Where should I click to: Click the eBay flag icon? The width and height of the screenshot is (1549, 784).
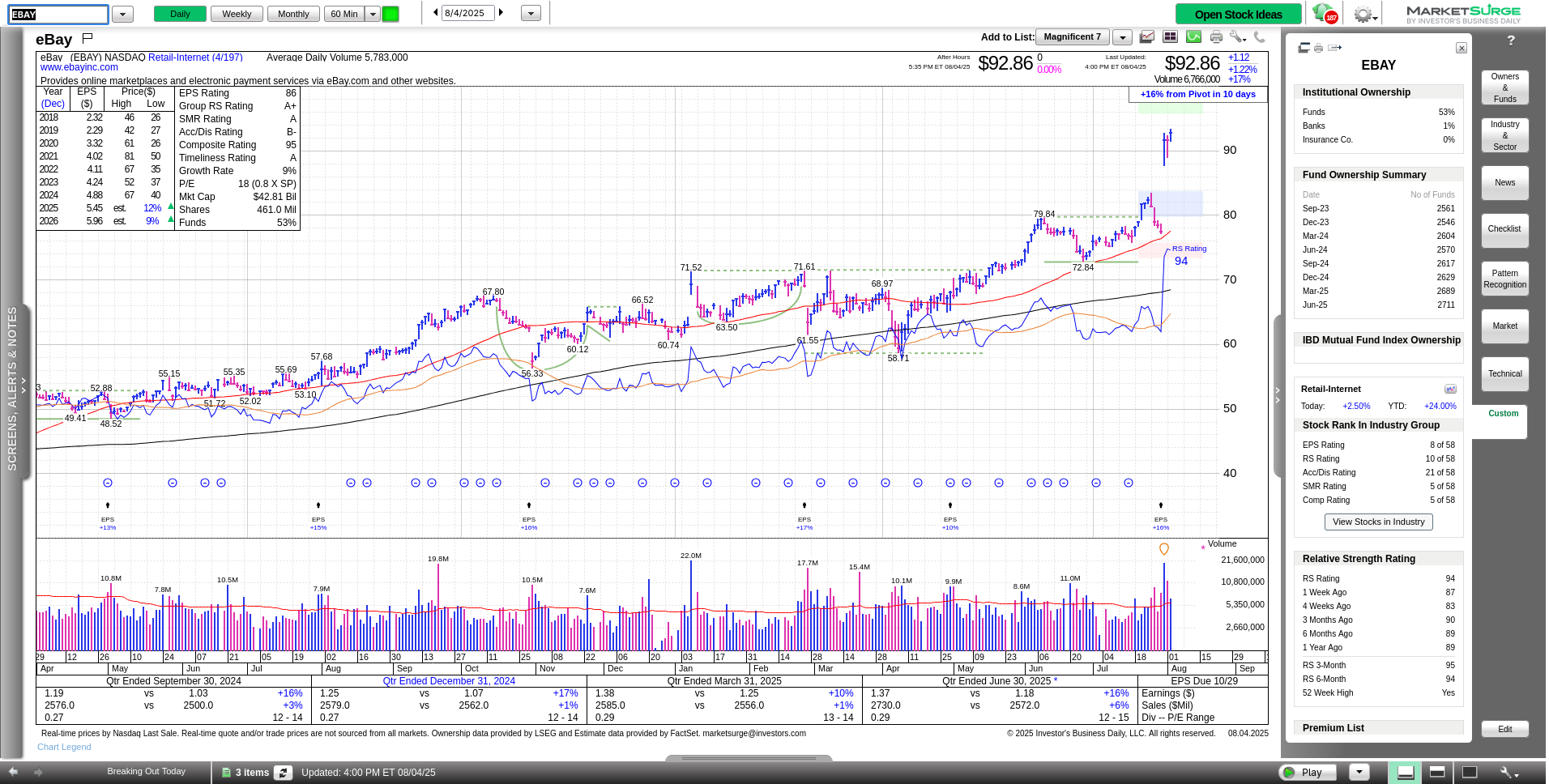tap(87, 38)
